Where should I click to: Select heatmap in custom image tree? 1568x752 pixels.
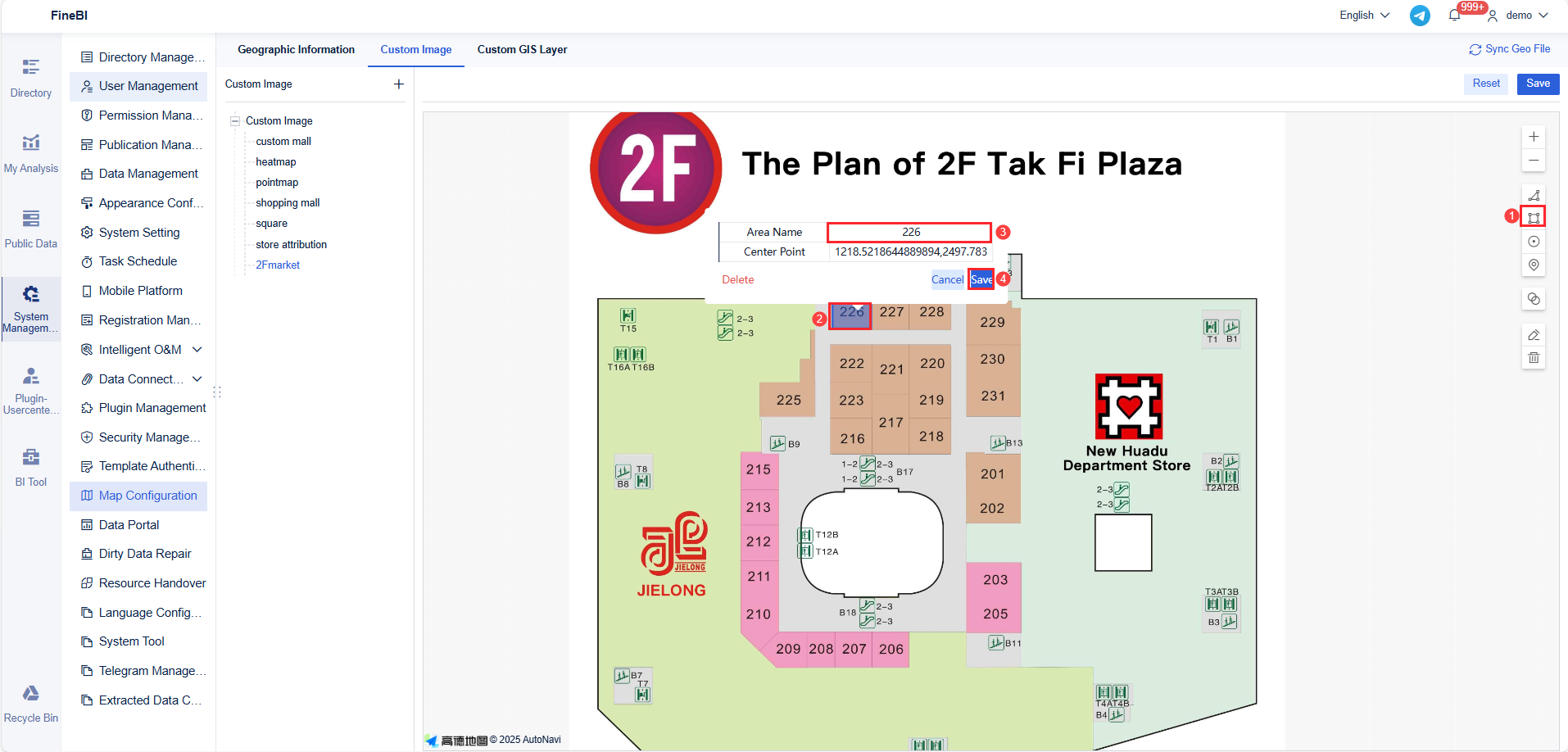coord(276,162)
